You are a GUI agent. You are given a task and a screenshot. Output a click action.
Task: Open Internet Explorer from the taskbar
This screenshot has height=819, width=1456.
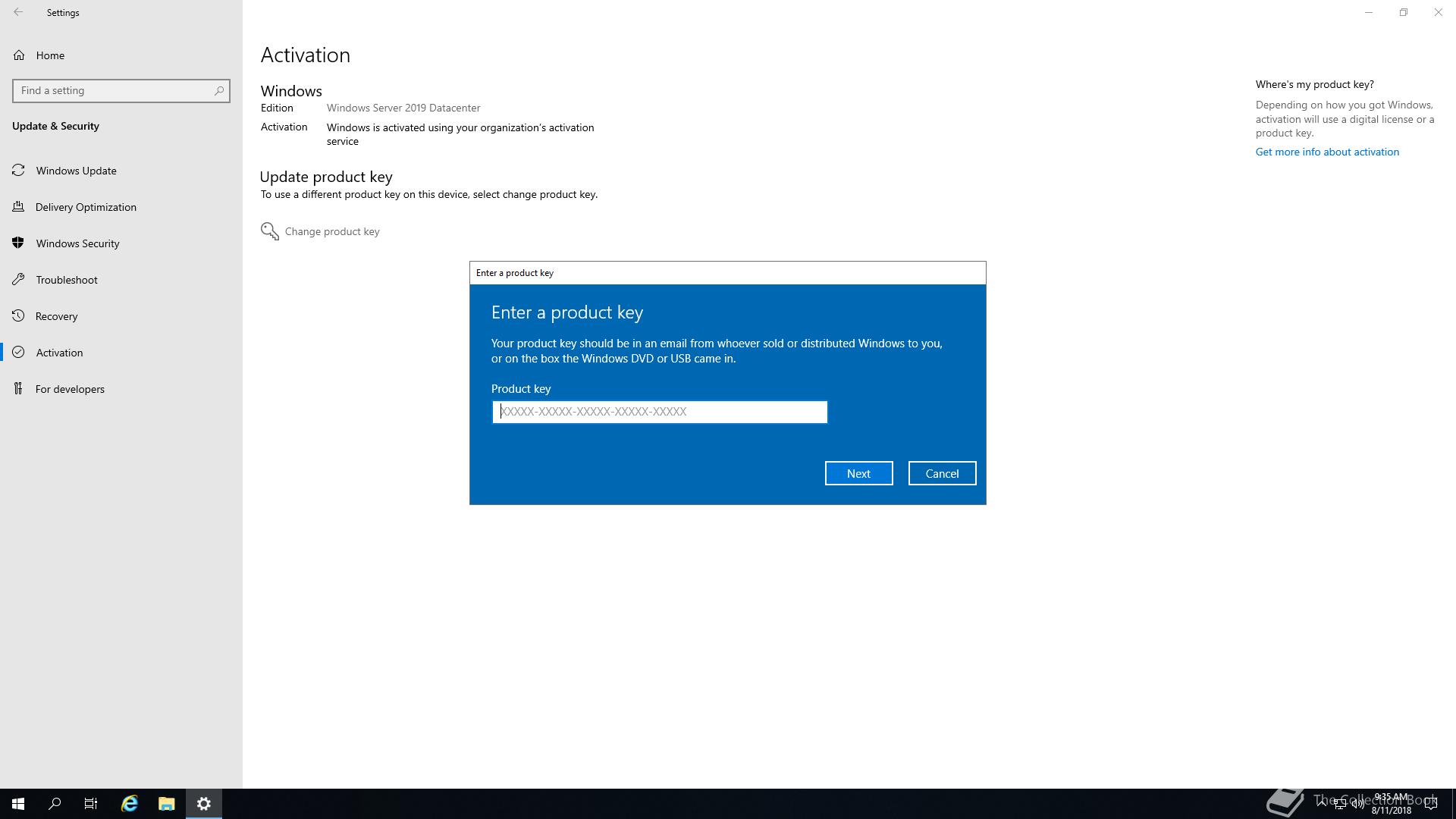pyautogui.click(x=130, y=804)
